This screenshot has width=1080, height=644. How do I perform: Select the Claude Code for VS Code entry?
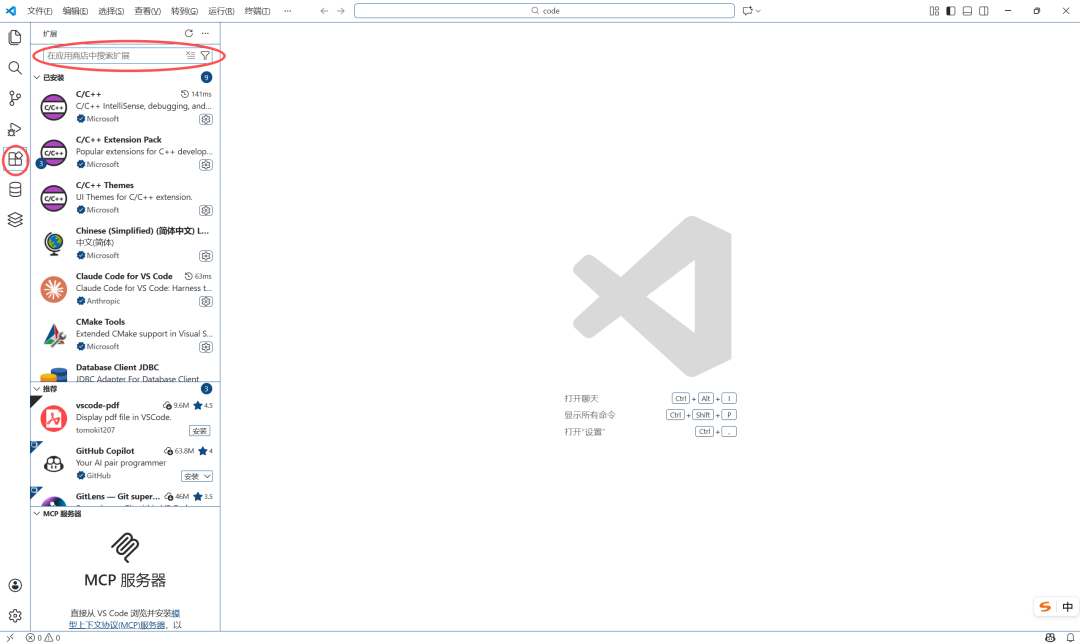[125, 289]
